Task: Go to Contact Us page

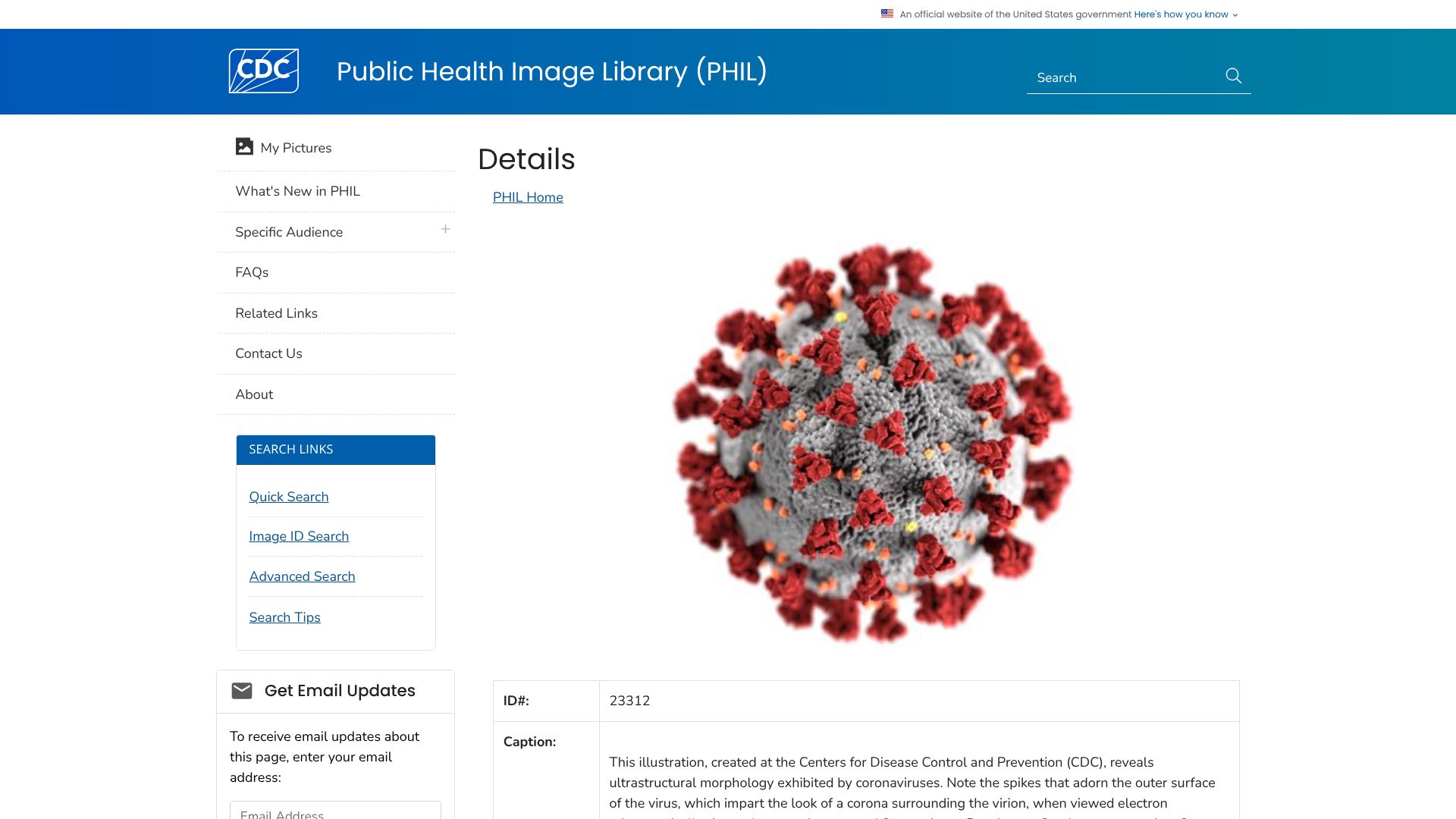Action: point(336,353)
